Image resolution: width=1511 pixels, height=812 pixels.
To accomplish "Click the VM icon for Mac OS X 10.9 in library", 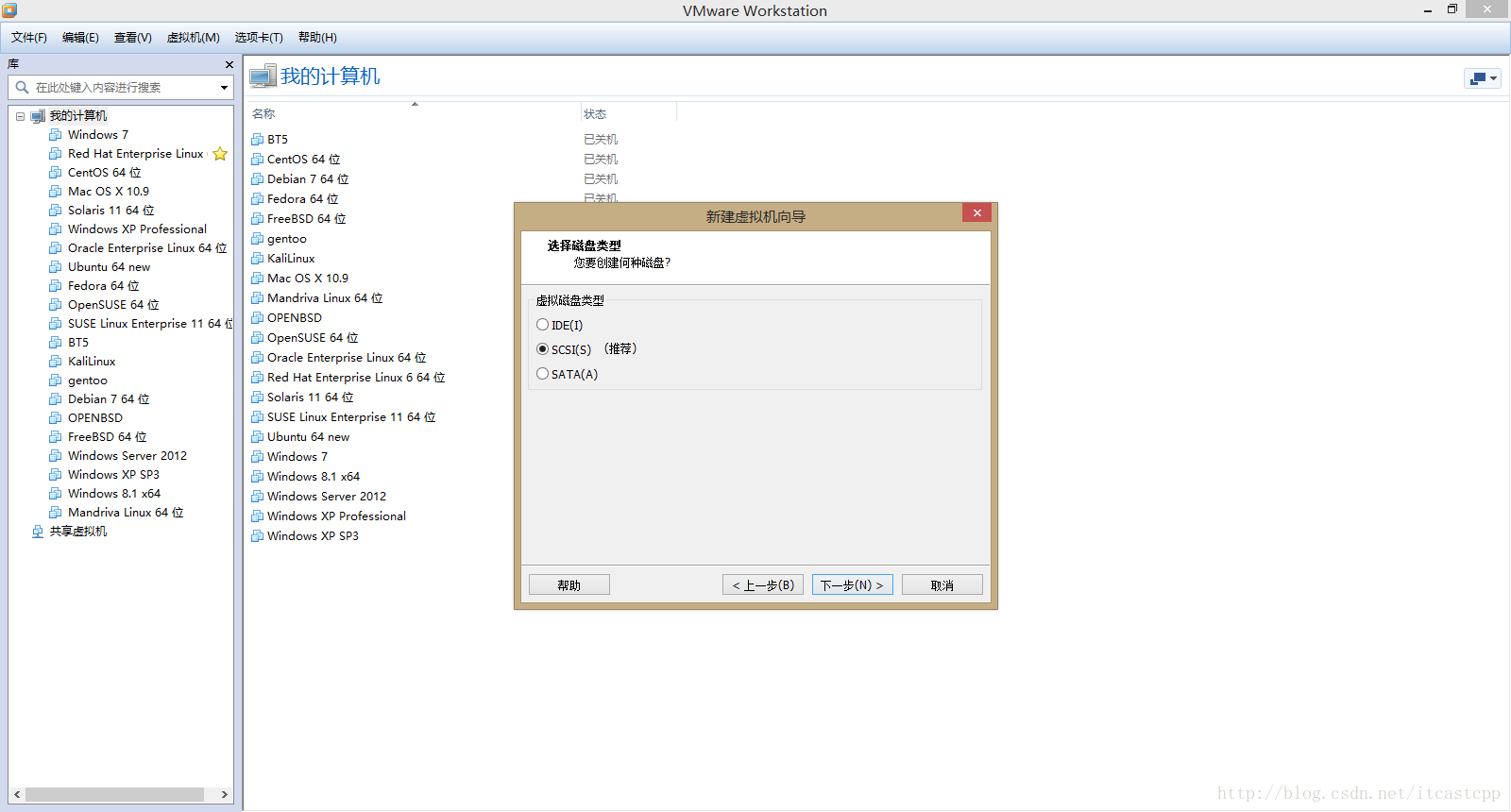I will tap(56, 192).
